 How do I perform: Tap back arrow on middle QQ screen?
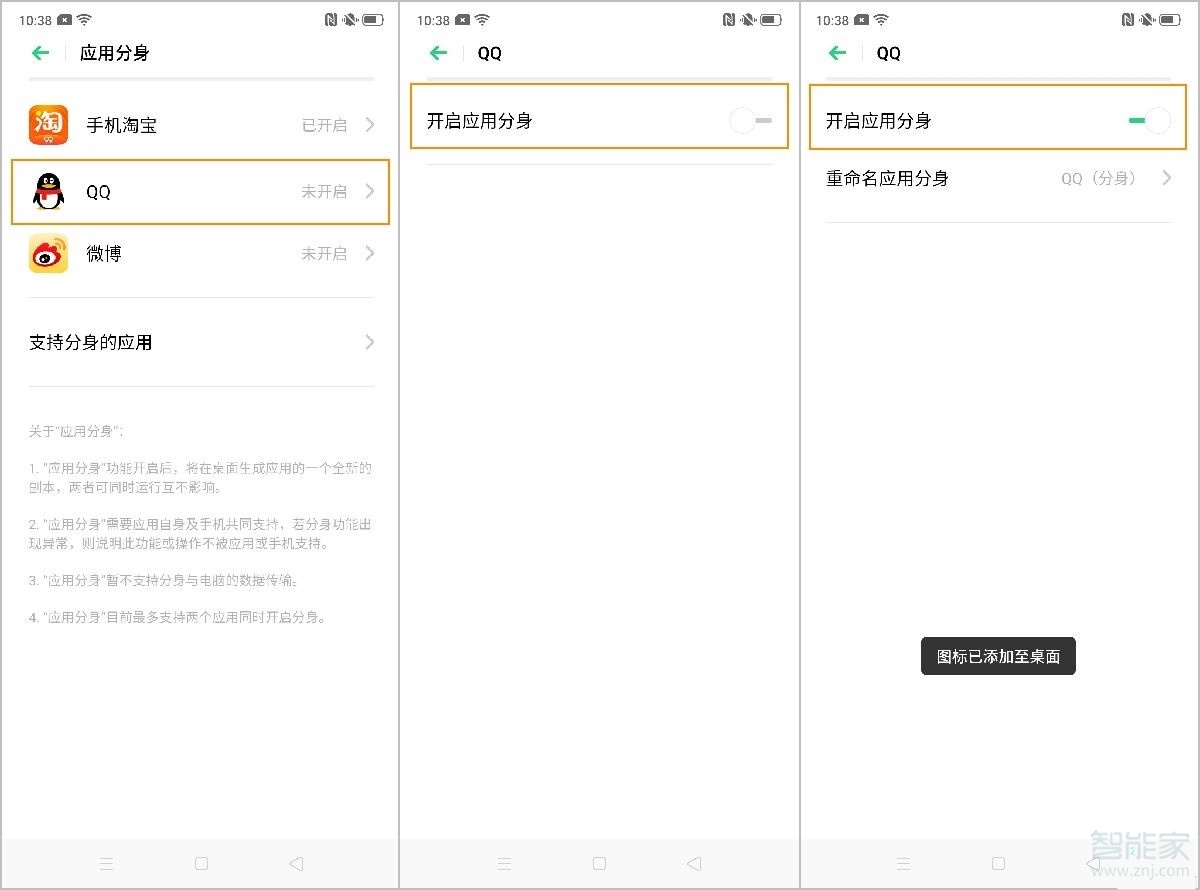[x=437, y=53]
